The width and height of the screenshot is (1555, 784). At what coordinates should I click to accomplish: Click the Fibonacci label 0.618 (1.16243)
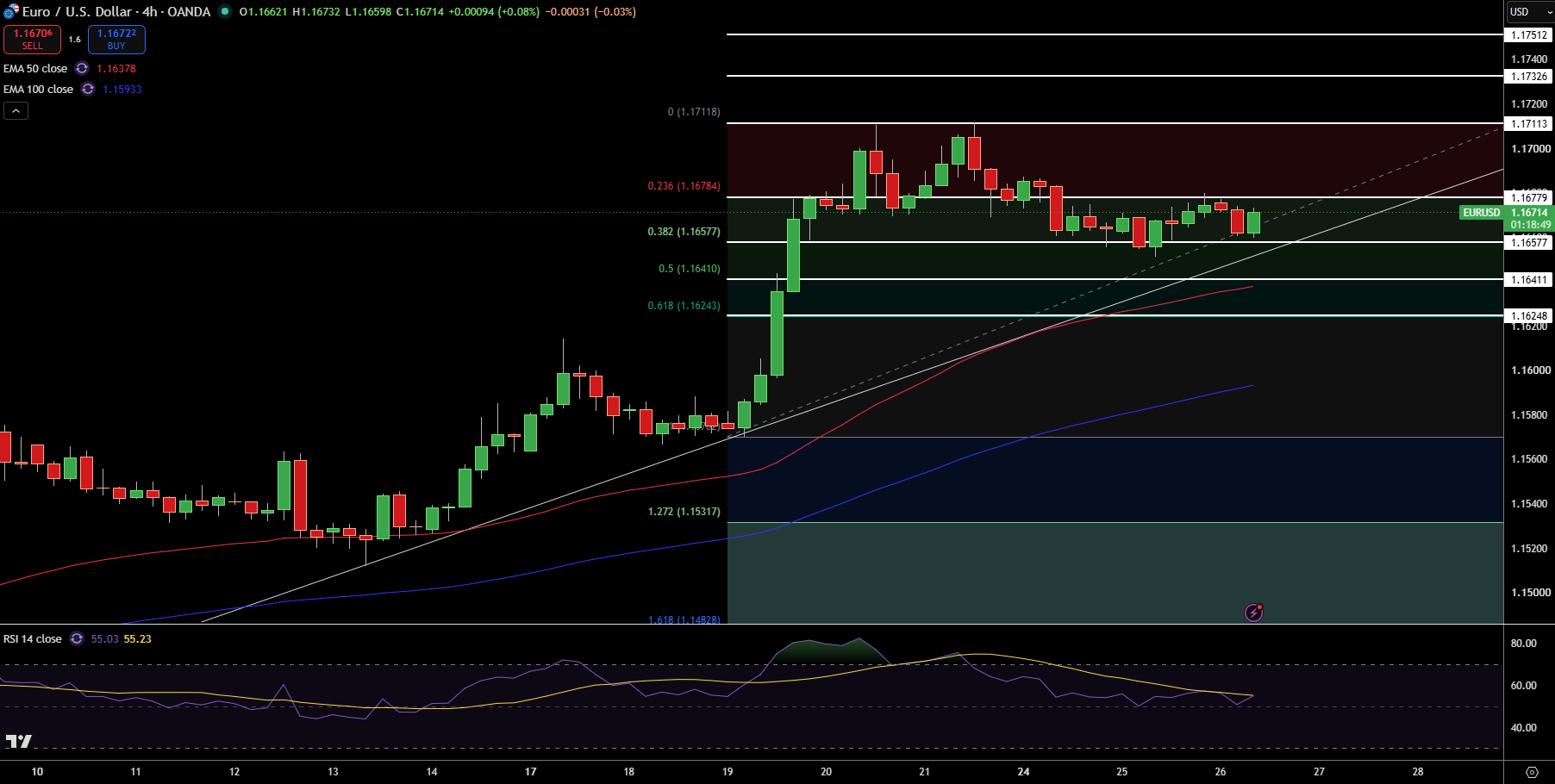point(684,306)
